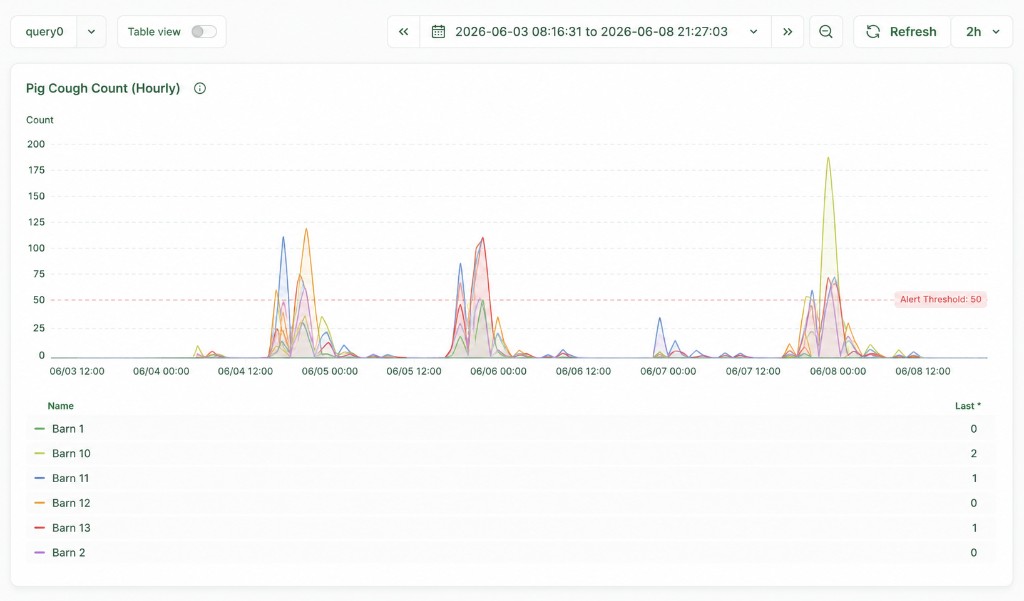The image size is (1024, 601).
Task: Zoom out the time range
Action: pyautogui.click(x=825, y=31)
